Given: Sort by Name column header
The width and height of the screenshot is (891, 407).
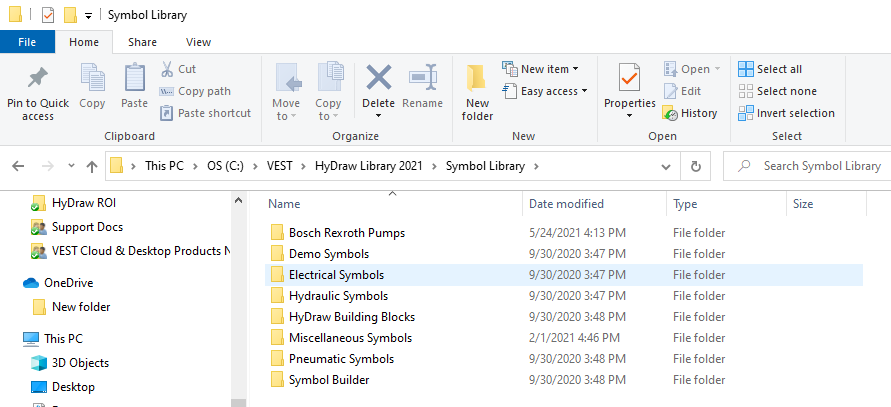Looking at the screenshot, I should click(x=284, y=204).
